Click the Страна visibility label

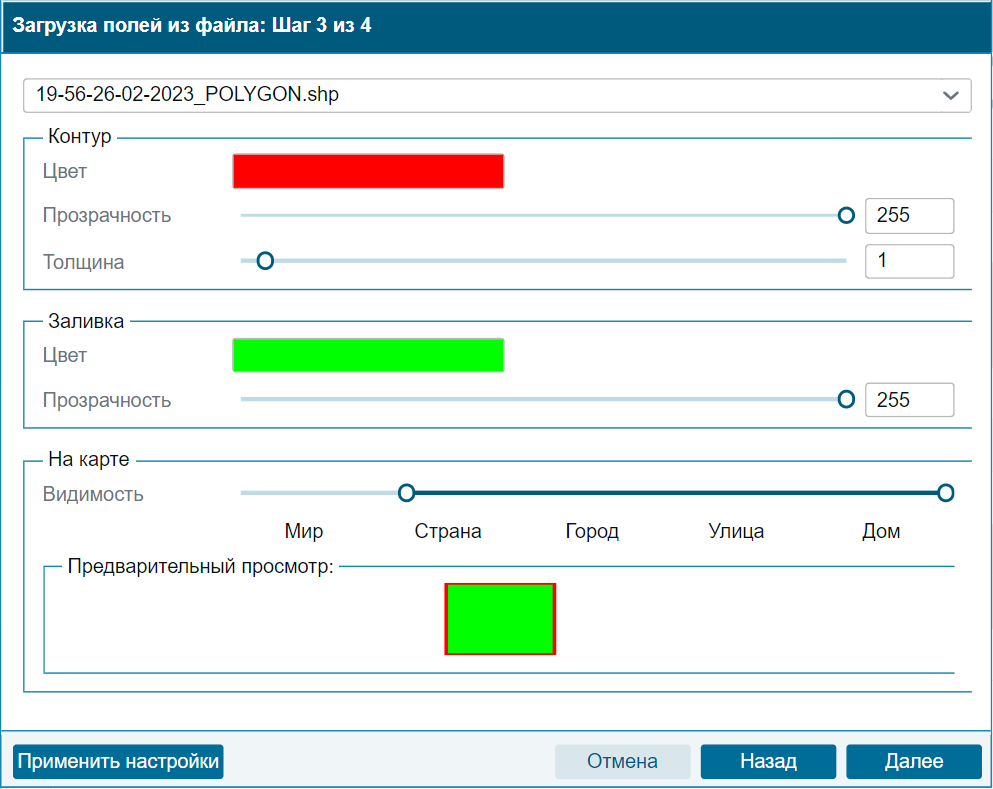coord(448,531)
